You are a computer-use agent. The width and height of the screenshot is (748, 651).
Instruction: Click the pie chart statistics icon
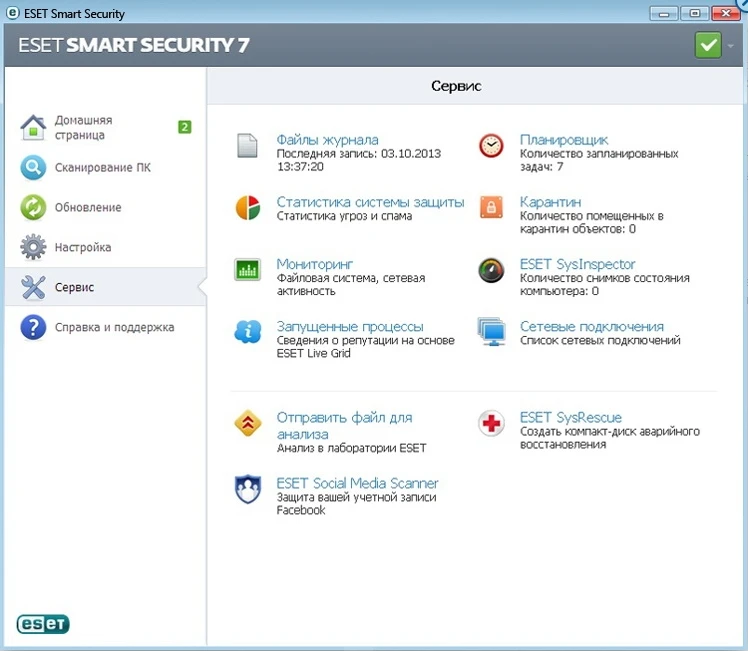click(x=248, y=207)
